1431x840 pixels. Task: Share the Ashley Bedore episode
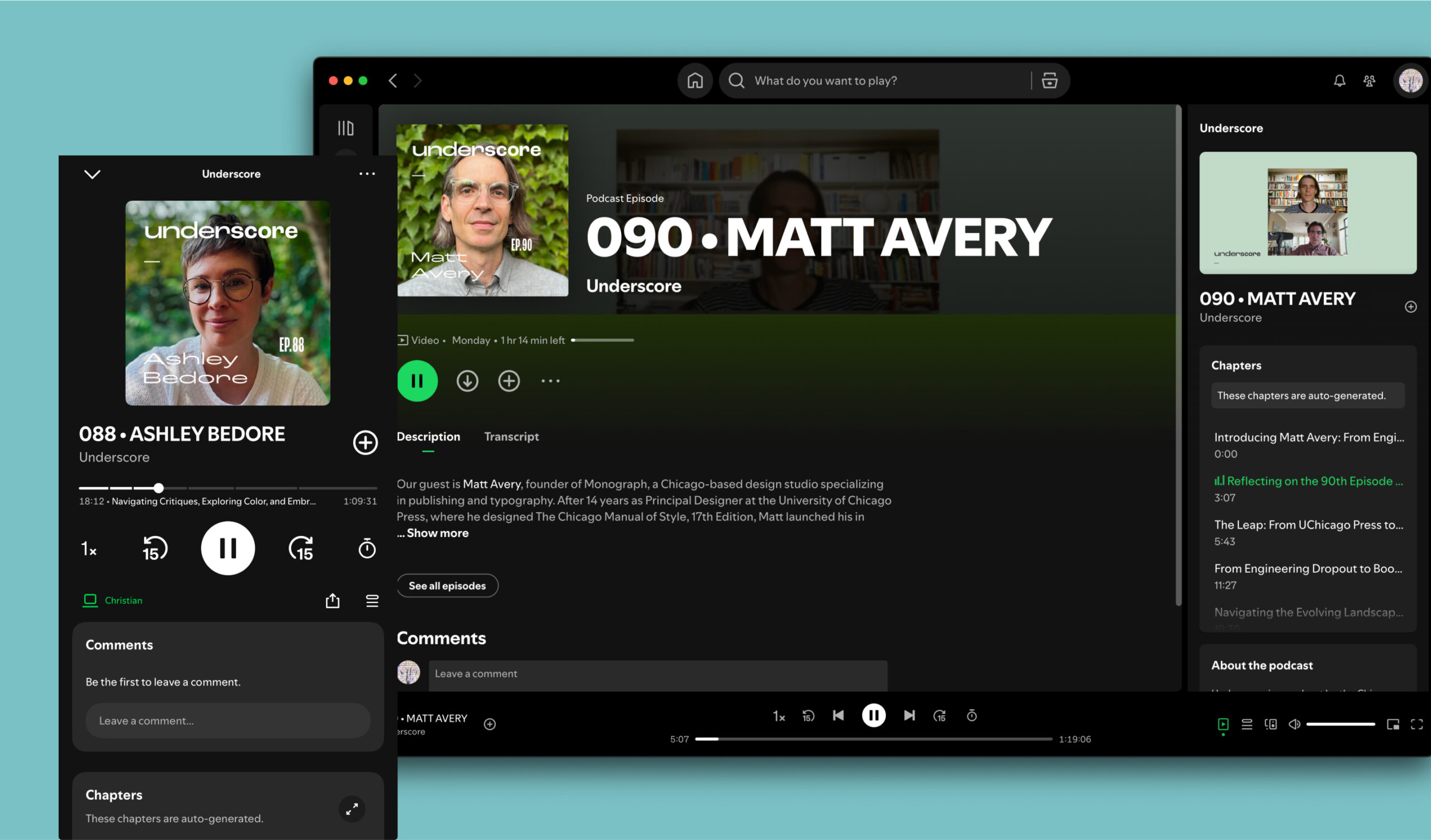click(332, 600)
